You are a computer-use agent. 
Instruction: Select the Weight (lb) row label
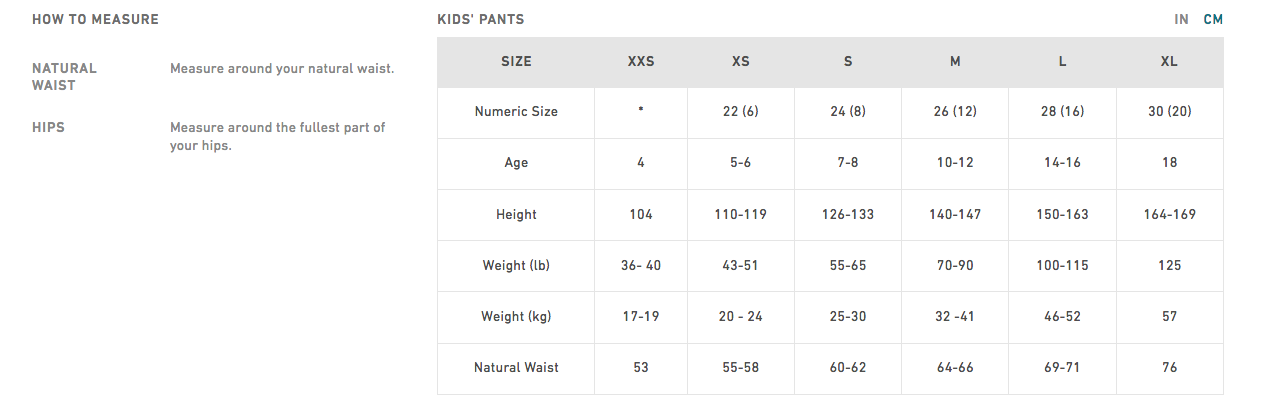516,265
